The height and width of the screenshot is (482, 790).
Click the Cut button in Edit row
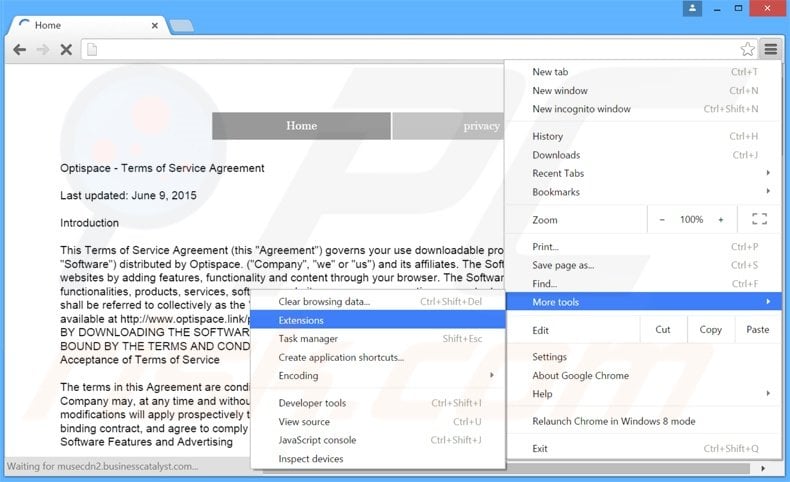click(663, 329)
